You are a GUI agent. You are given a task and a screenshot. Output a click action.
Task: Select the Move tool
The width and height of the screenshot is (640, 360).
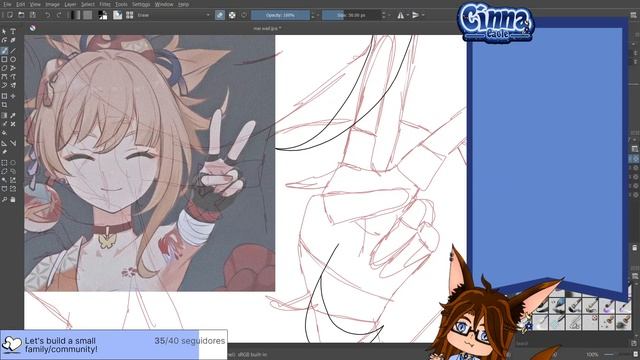[x=13, y=96]
